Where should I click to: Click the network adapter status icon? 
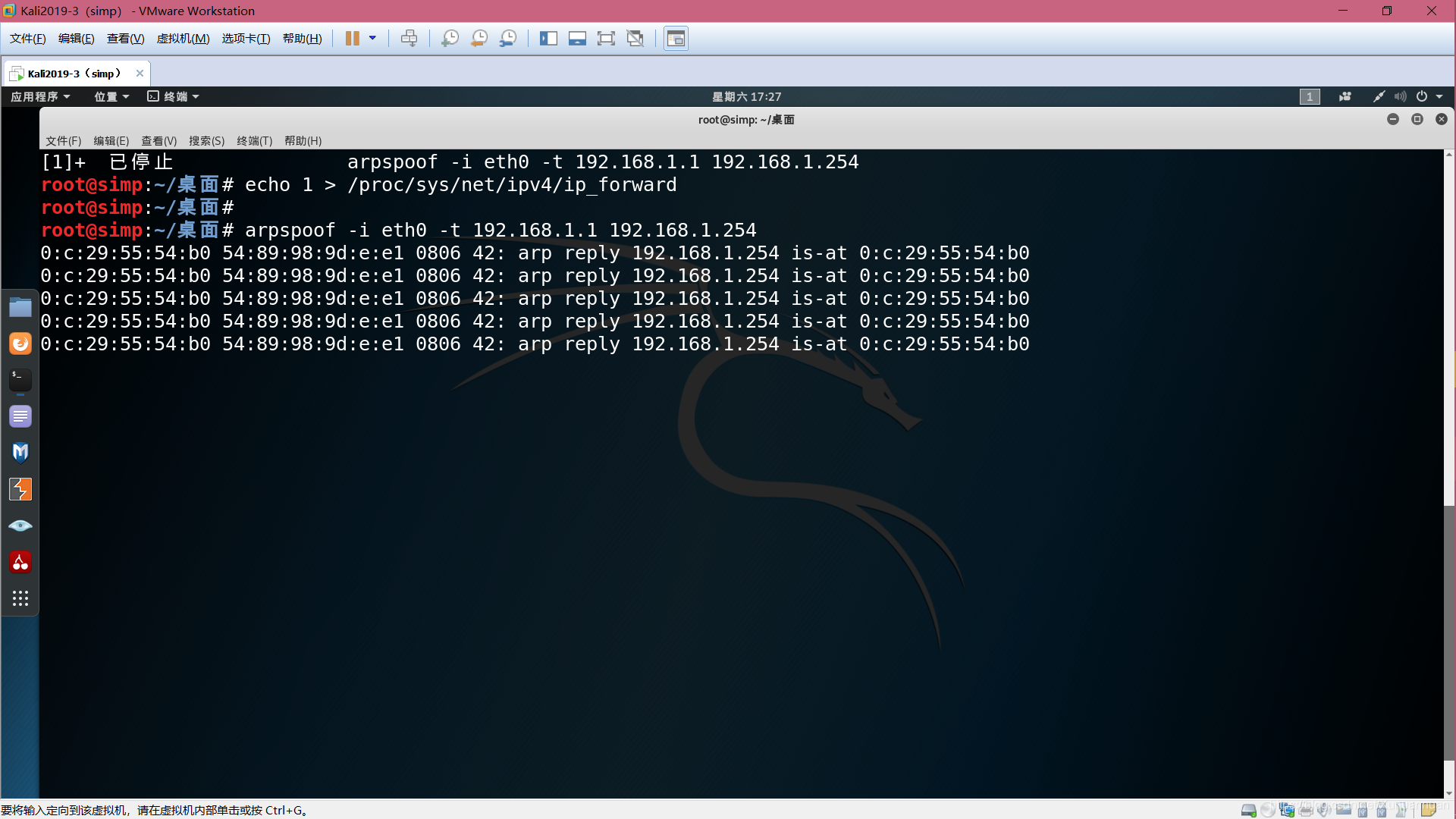(x=1287, y=810)
